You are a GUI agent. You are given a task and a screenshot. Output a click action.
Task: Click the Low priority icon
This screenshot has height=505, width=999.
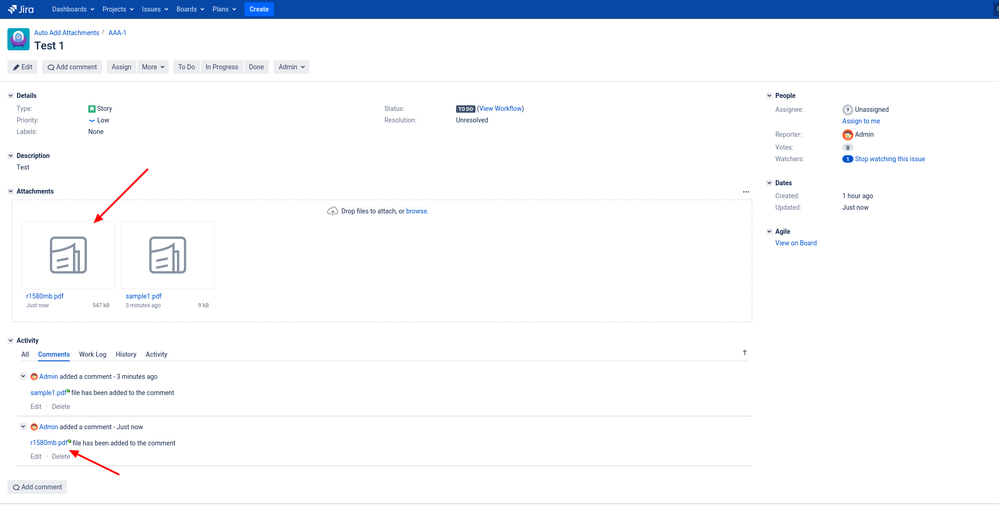92,120
